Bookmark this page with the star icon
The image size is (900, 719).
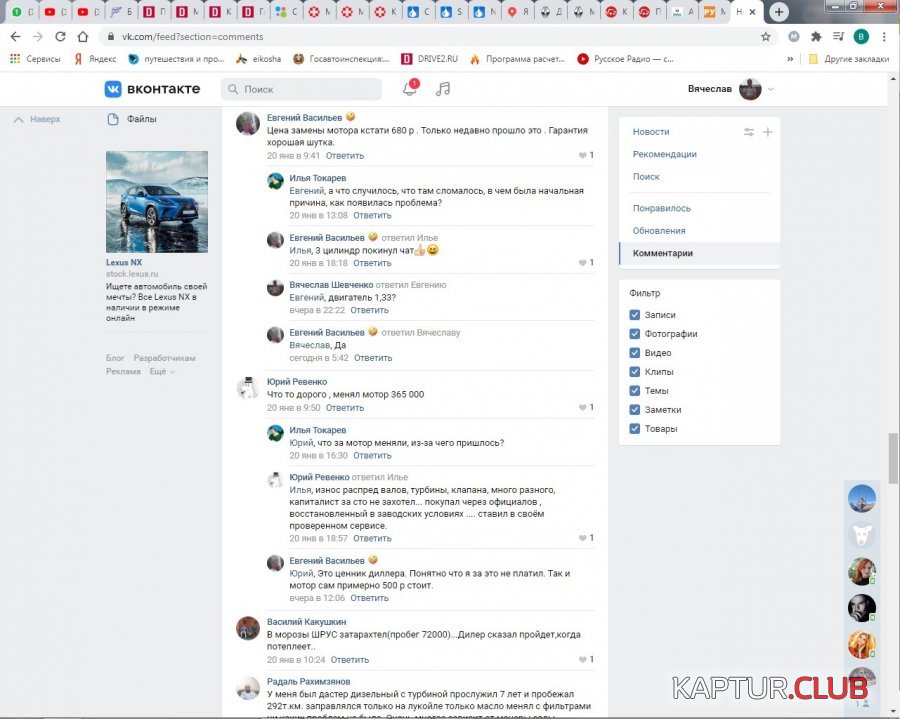[766, 36]
